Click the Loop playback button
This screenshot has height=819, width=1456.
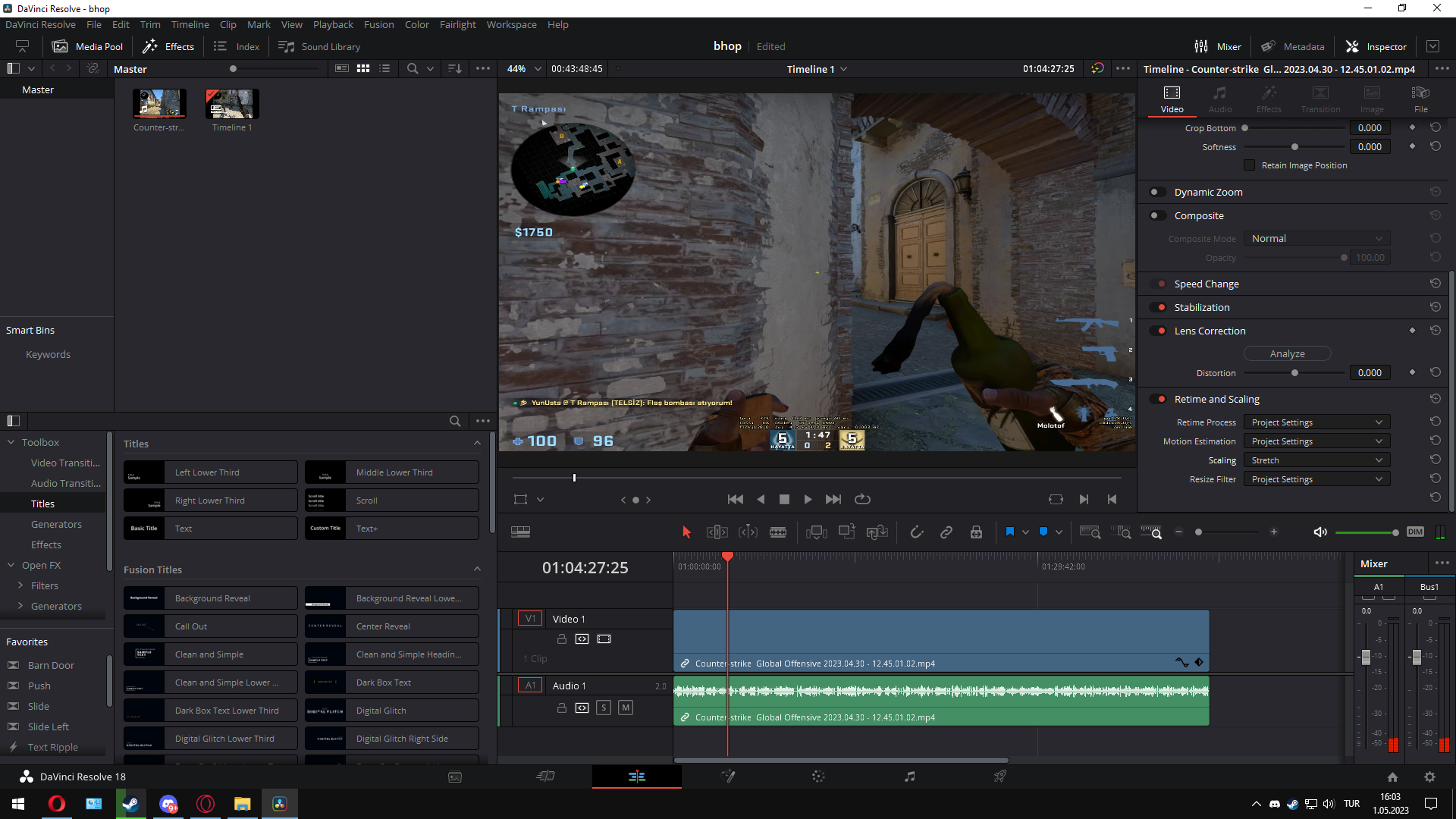coord(862,499)
